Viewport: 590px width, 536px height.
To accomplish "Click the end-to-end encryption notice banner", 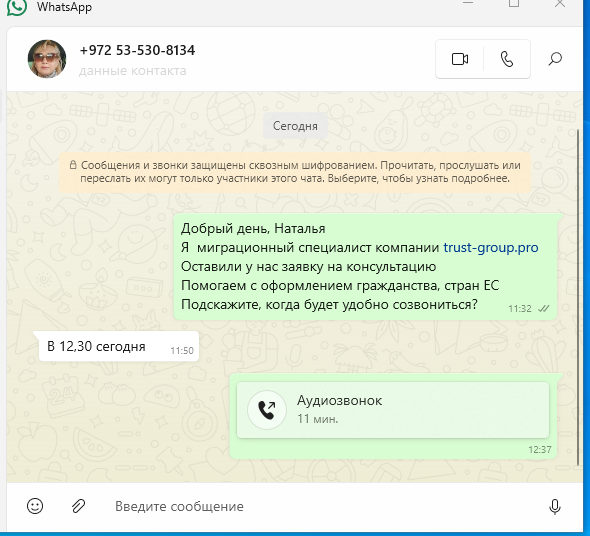I will tap(295, 172).
